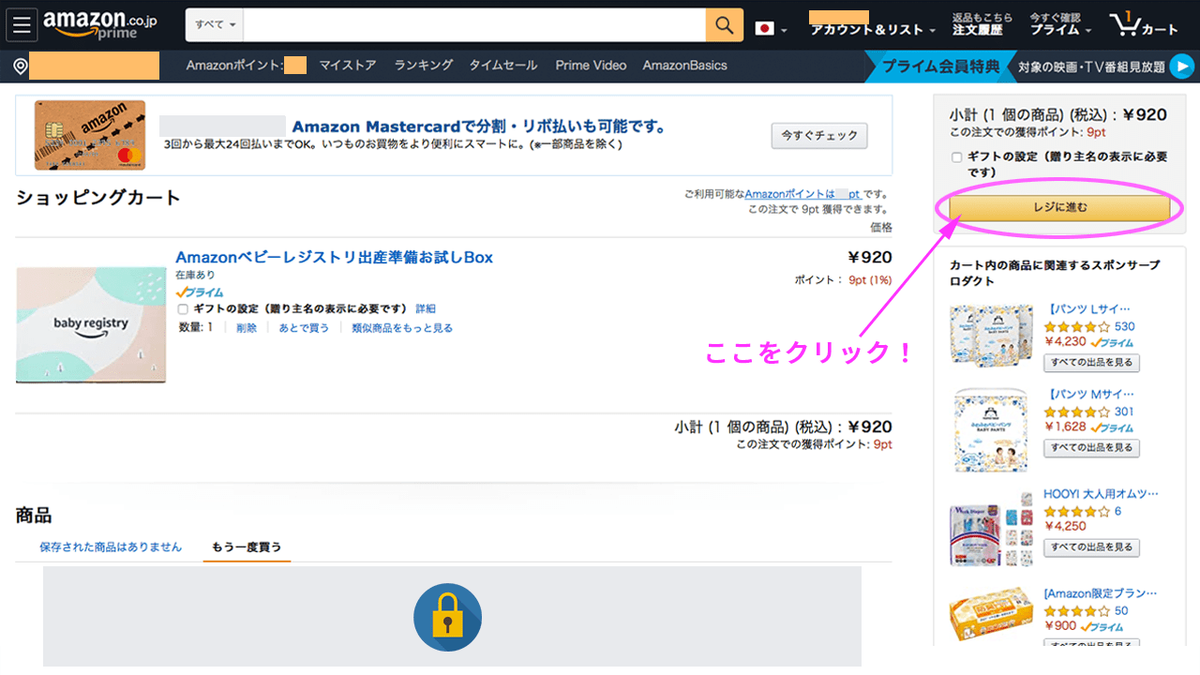Click the delivery location pin icon
Image resolution: width=1200 pixels, height=675 pixels.
click(19, 67)
